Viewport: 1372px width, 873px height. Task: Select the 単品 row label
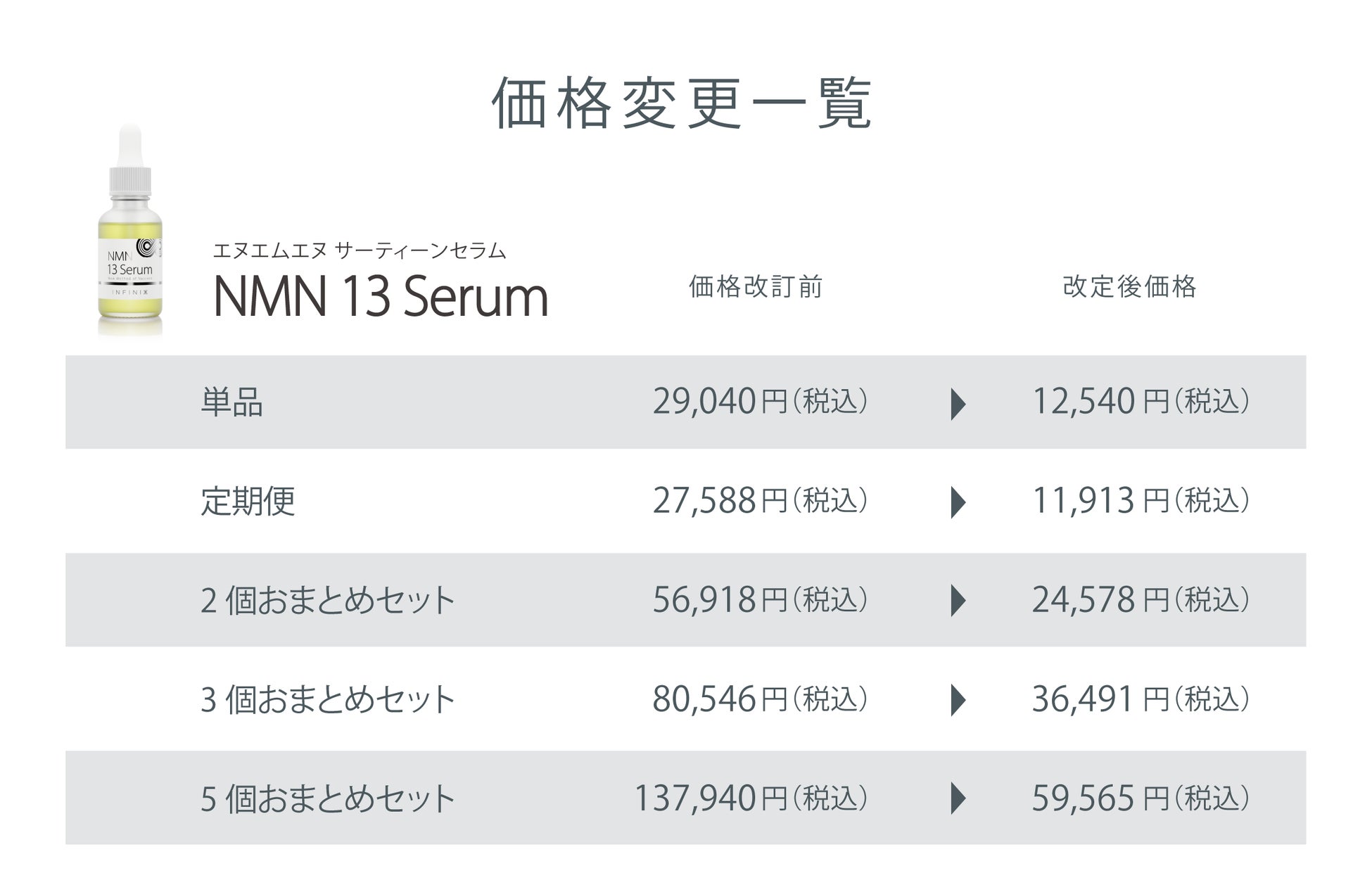231,403
